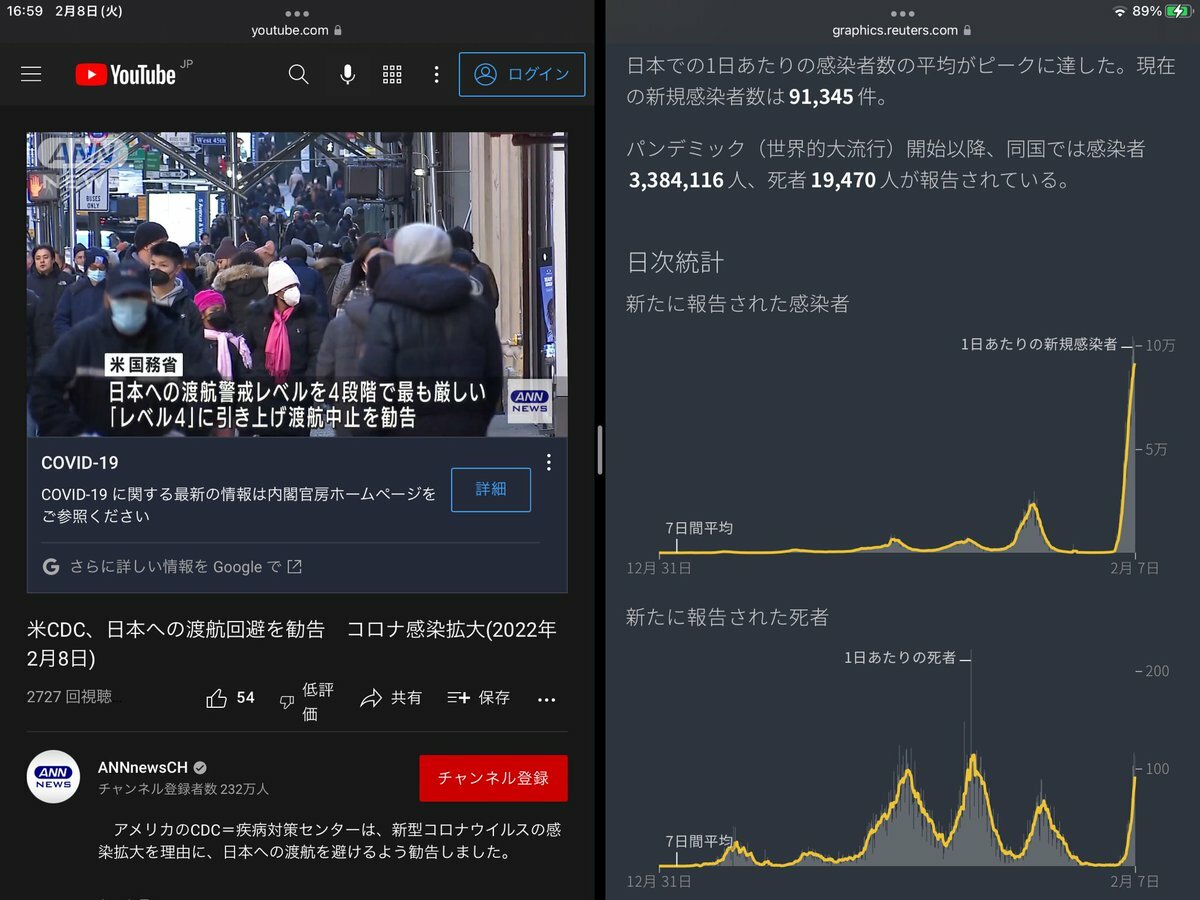Tap the 10万 axis label on infections chart
Viewport: 1200px width, 900px height.
tap(1160, 346)
